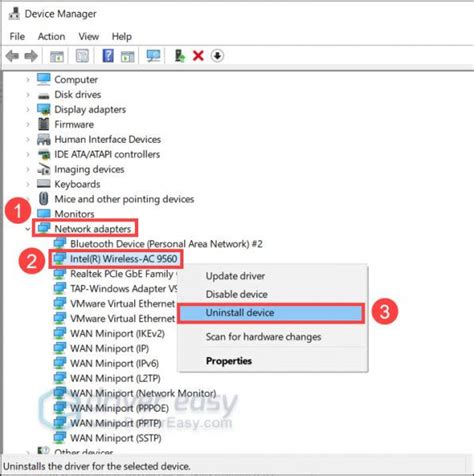Image resolution: width=474 pixels, height=476 pixels.
Task: Select WAN Miniport (IPv6)
Action: (114, 363)
